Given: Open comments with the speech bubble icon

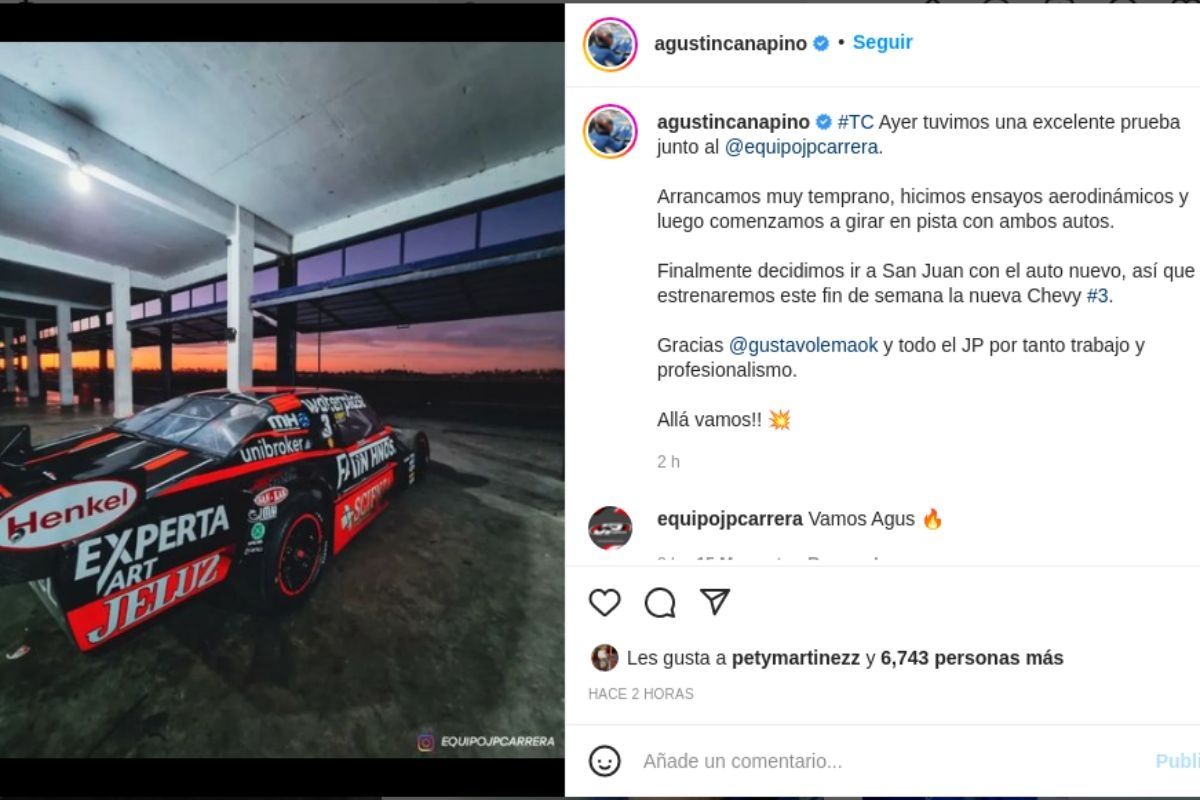Looking at the screenshot, I should pyautogui.click(x=660, y=602).
